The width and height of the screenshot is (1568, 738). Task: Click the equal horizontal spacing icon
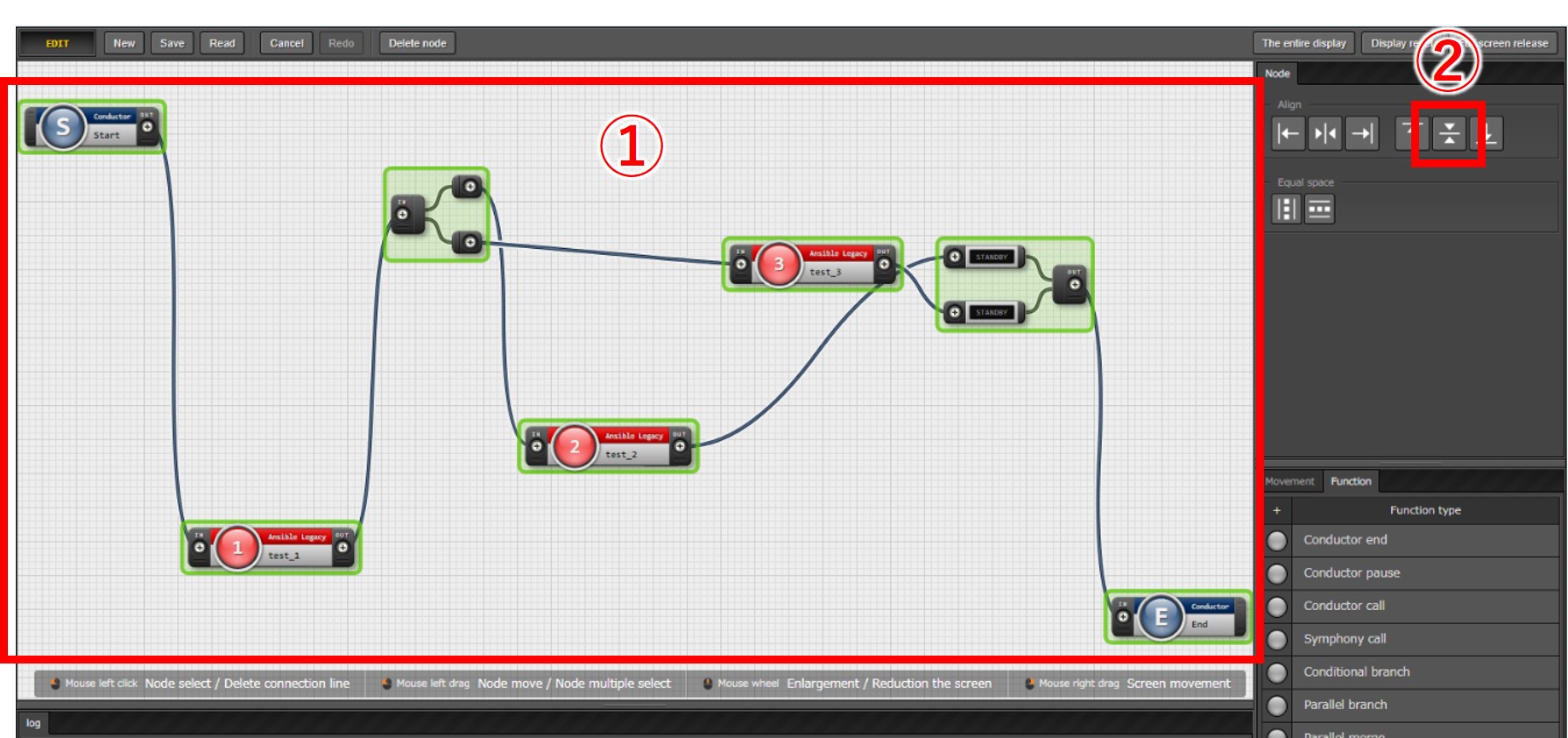tap(1319, 209)
